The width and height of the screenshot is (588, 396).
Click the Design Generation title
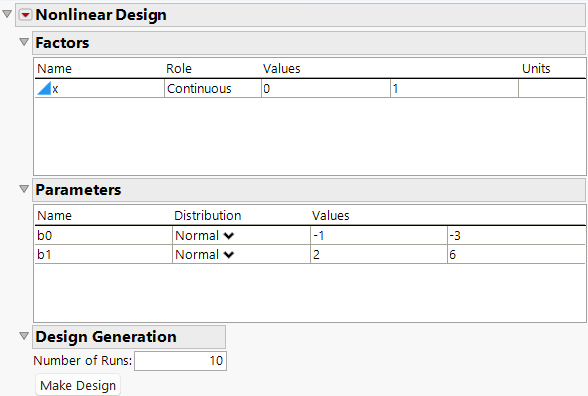coord(106,337)
